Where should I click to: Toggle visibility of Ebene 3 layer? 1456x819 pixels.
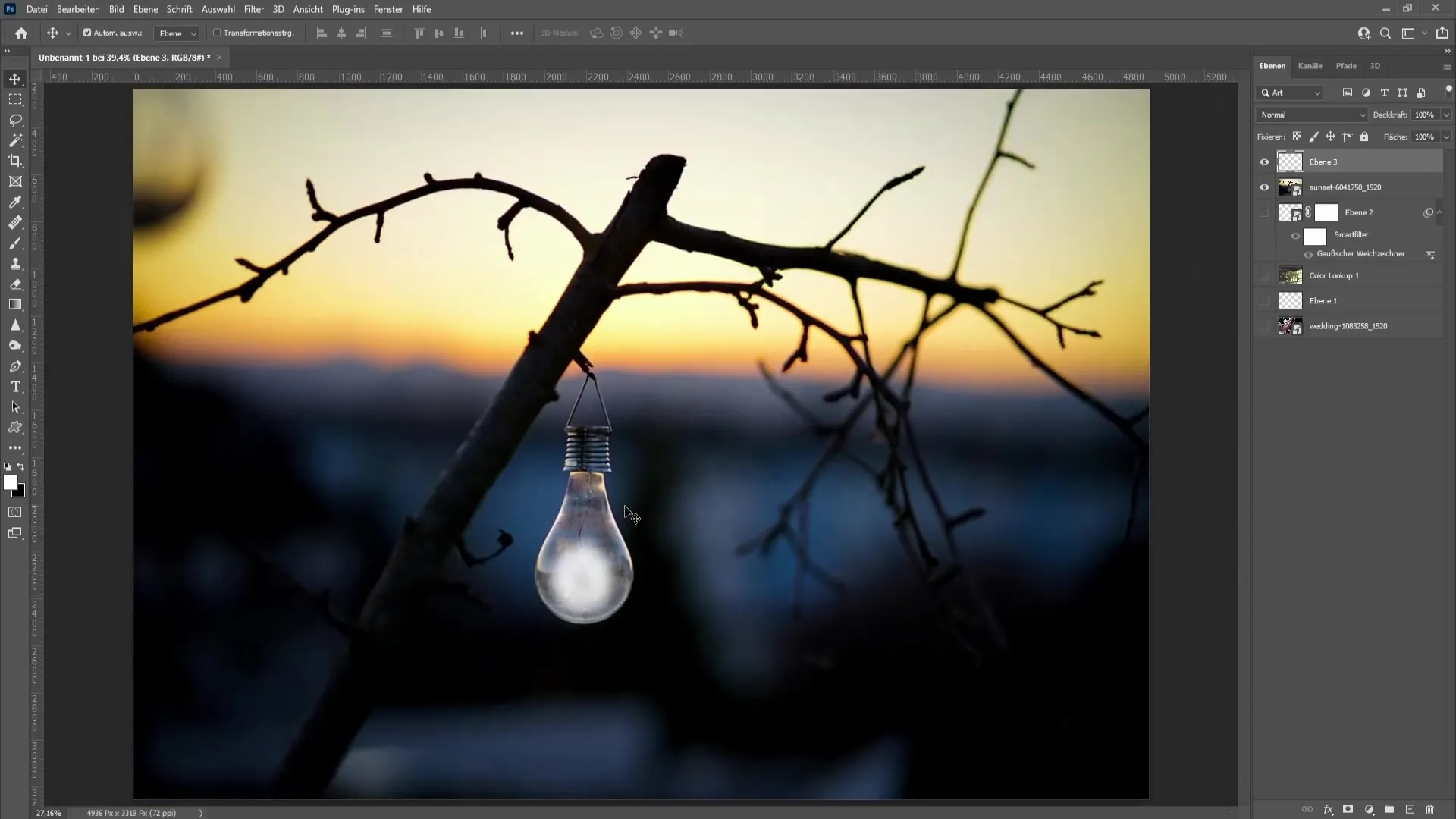(1264, 162)
